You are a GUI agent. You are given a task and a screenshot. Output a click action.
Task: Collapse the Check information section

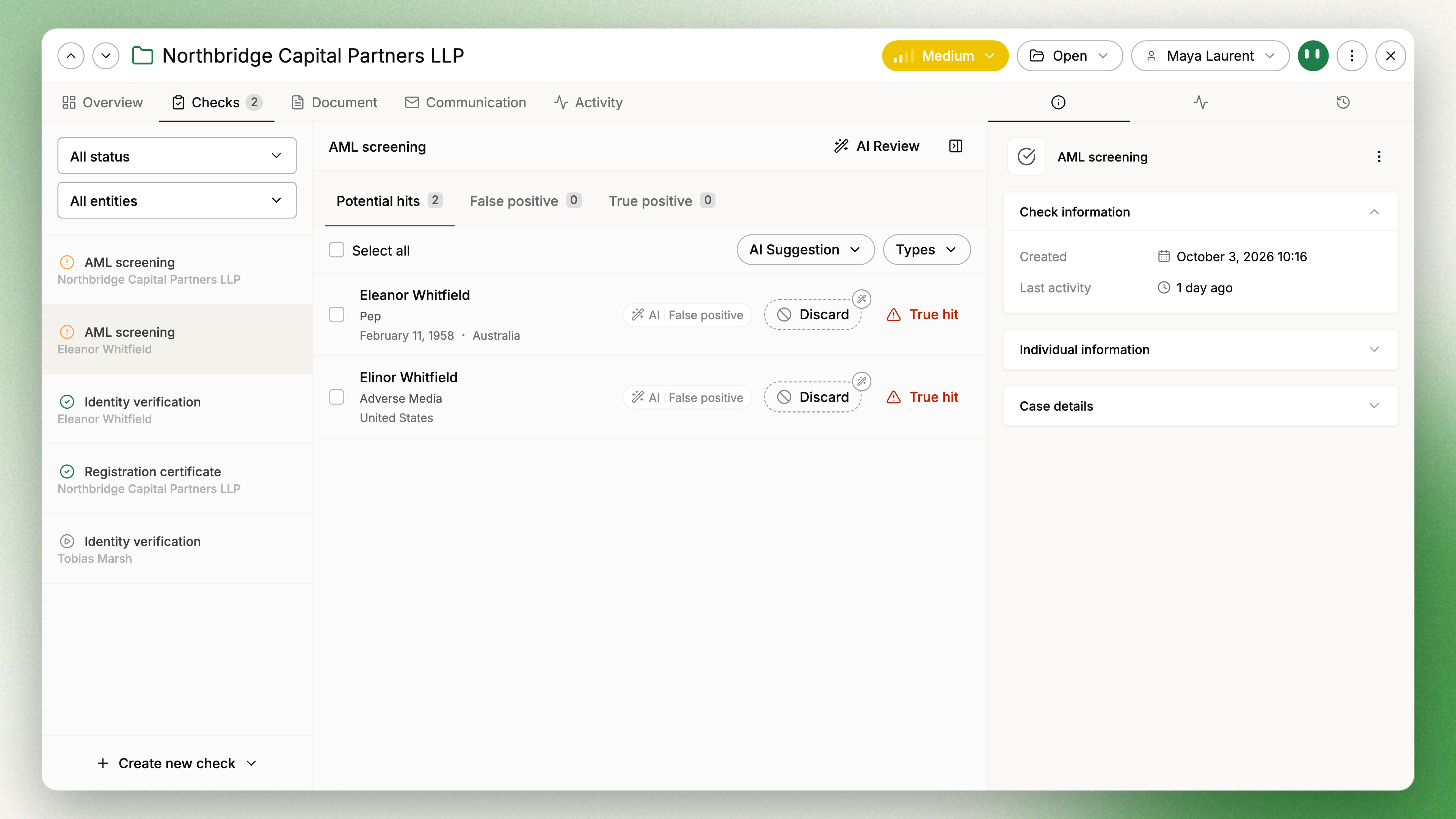pos(1200,212)
